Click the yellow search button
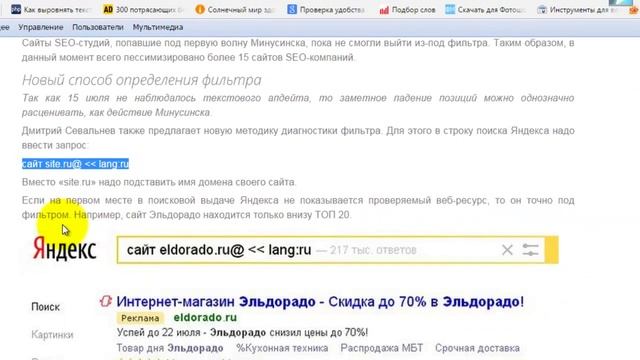Viewport: 640px width, 360px height. (x=552, y=250)
